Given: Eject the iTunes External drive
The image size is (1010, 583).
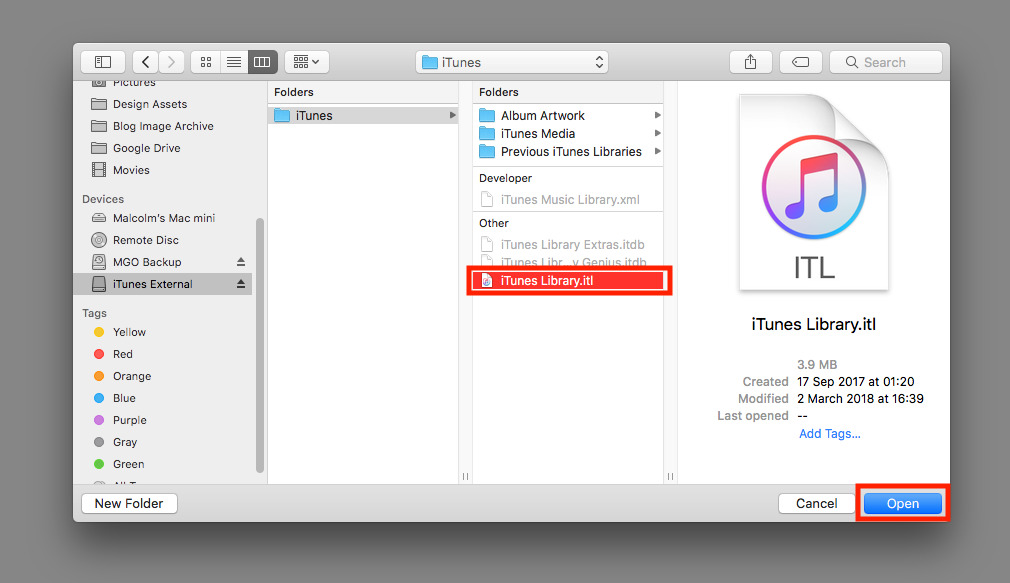Looking at the screenshot, I should click(x=241, y=284).
